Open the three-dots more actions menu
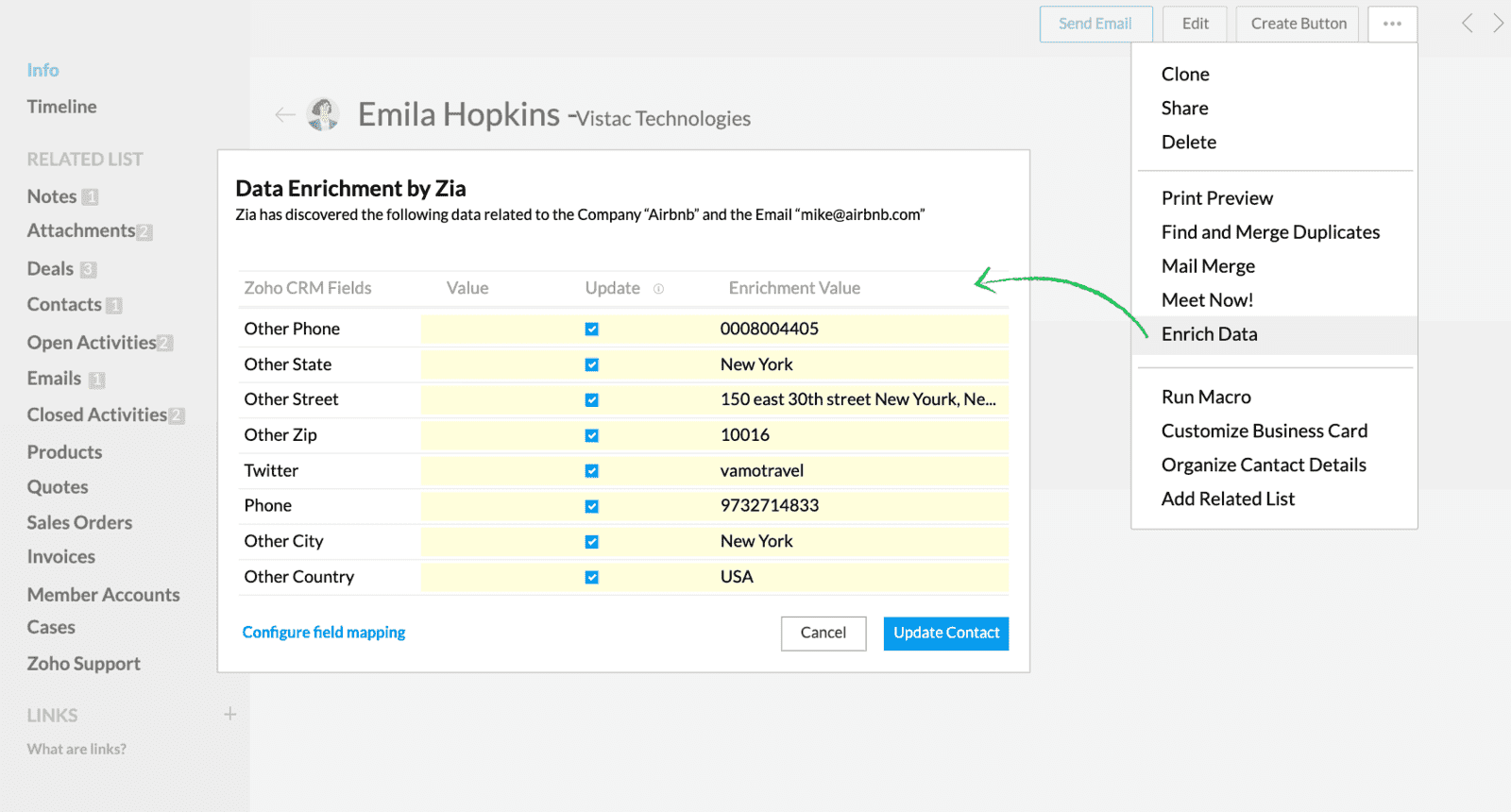Screen dimensions: 1511x812 1392,24
